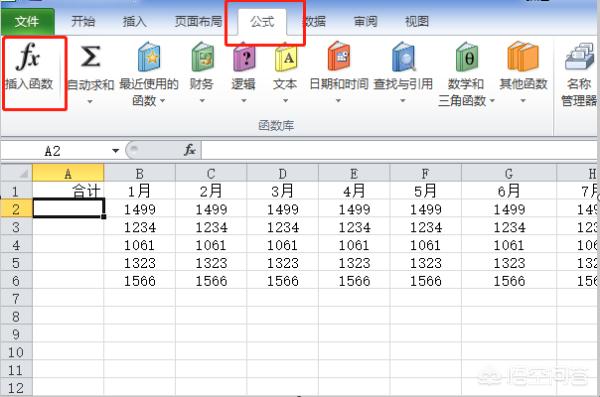Click cell C1 labeled 2月
The width and height of the screenshot is (600, 397).
211,191
